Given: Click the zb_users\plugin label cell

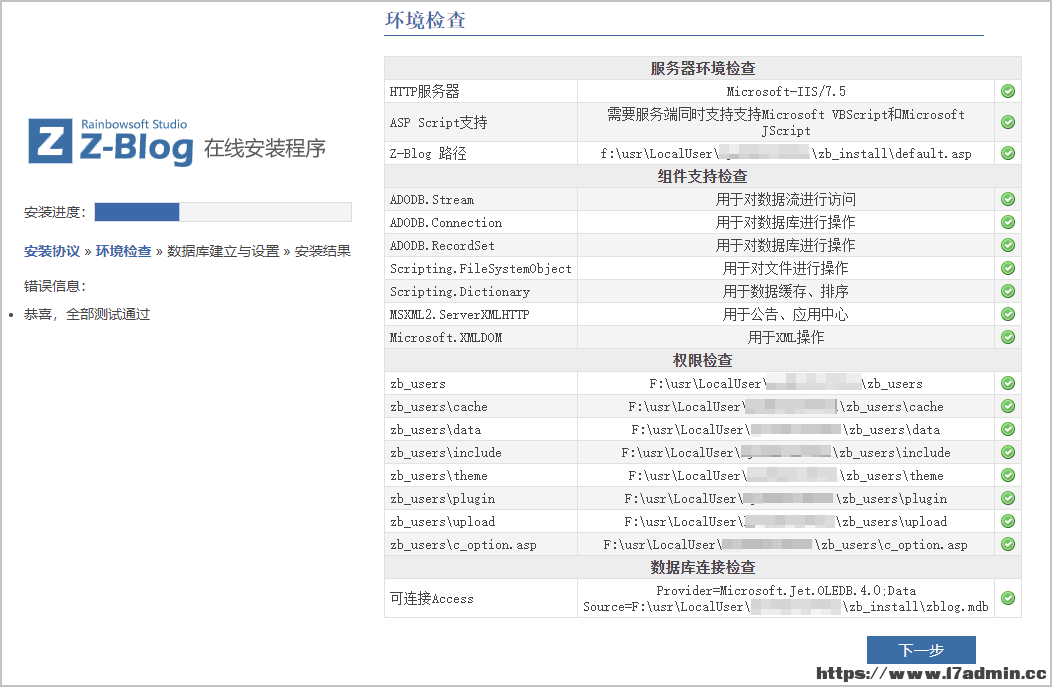Looking at the screenshot, I should (480, 498).
